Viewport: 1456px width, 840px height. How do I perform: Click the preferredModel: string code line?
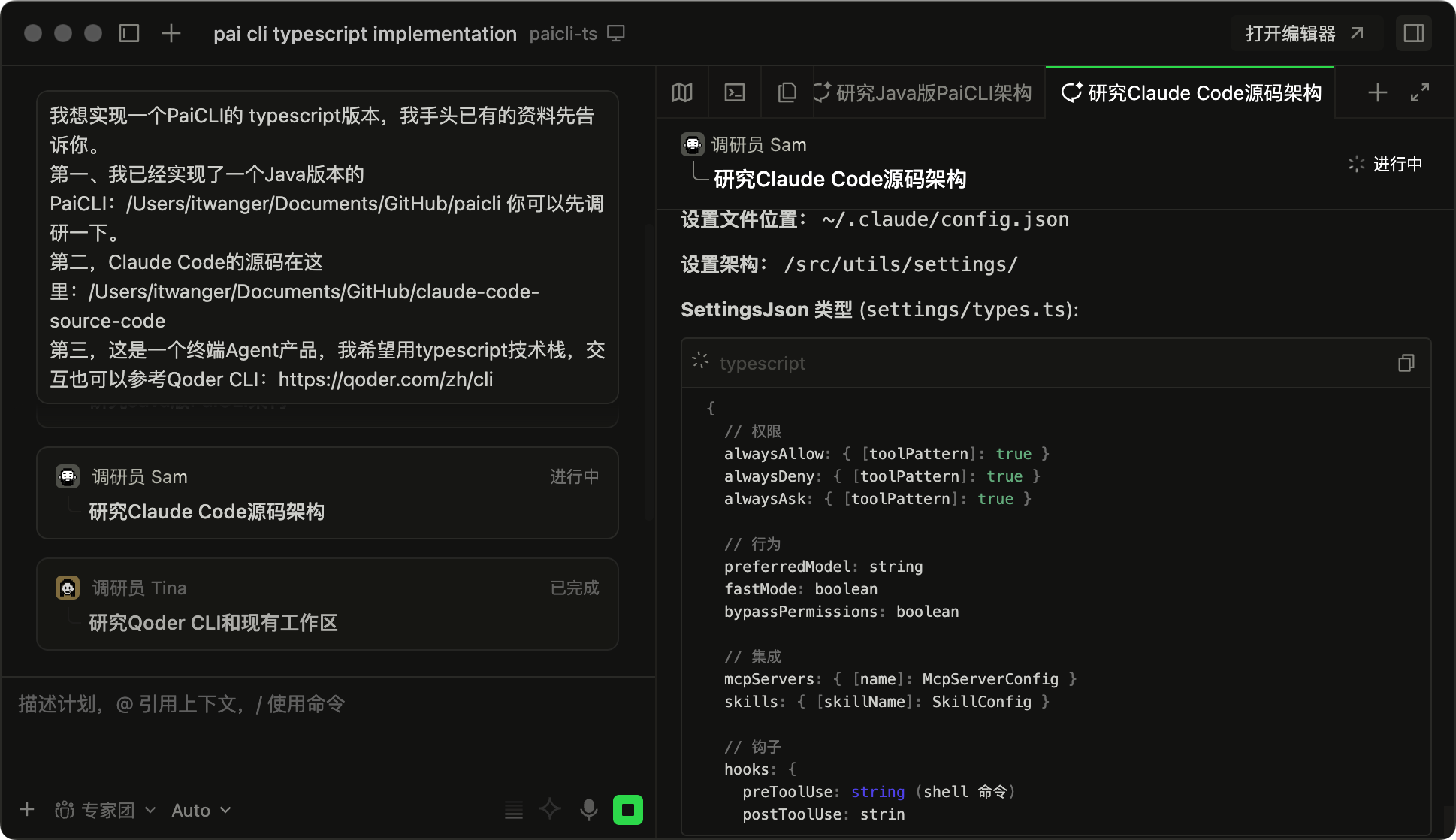(823, 567)
